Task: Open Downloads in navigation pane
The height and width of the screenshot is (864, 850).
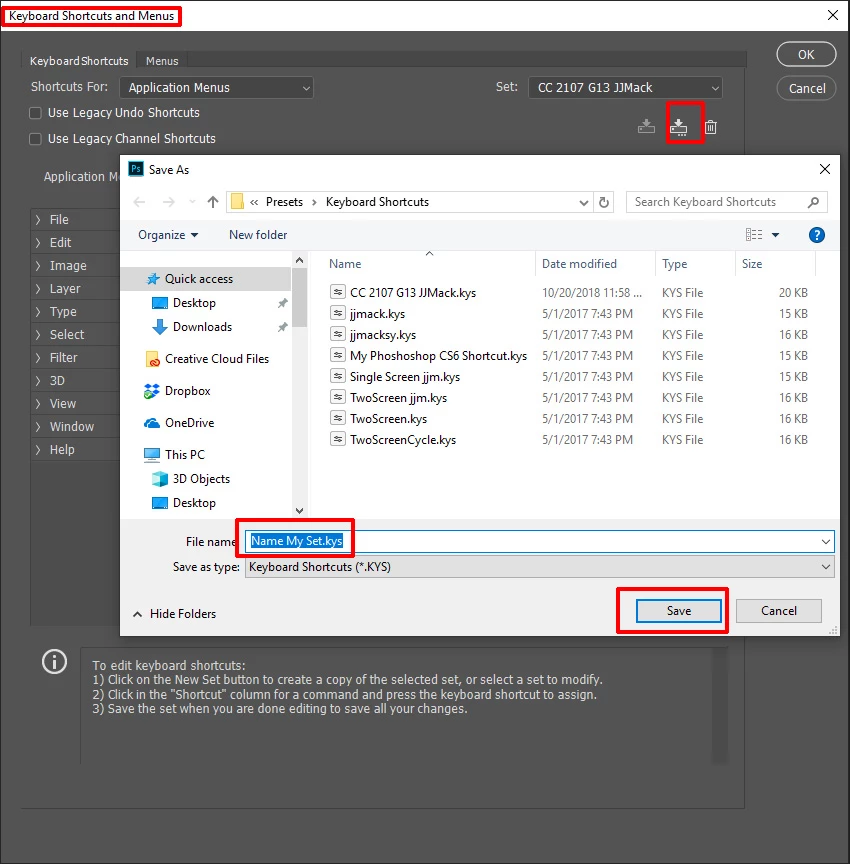Action: pyautogui.click(x=202, y=327)
